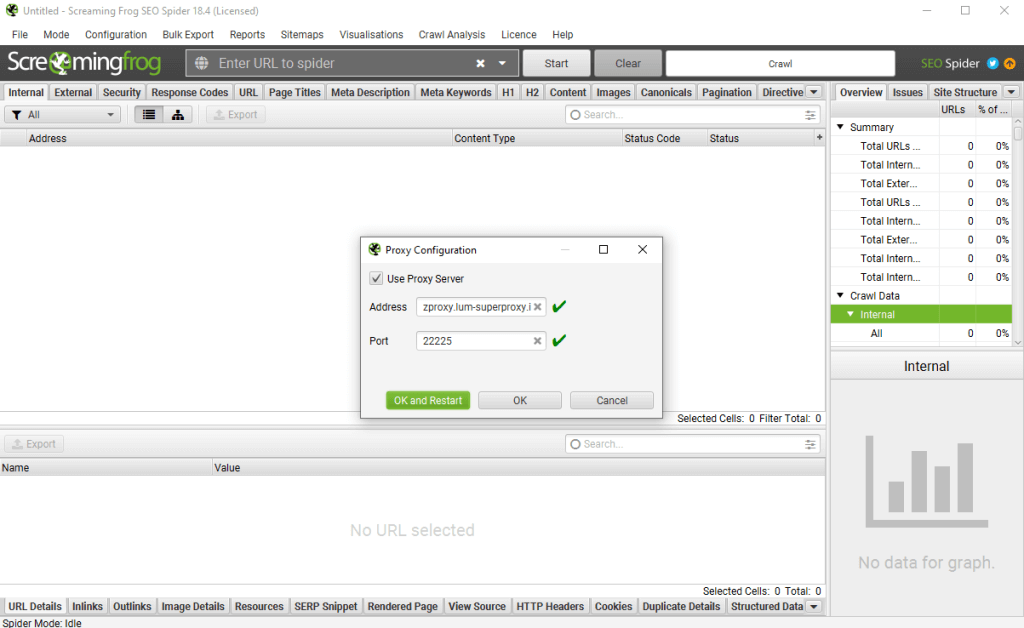Switch to the Response Codes tab
The width and height of the screenshot is (1024, 628).
189,92
